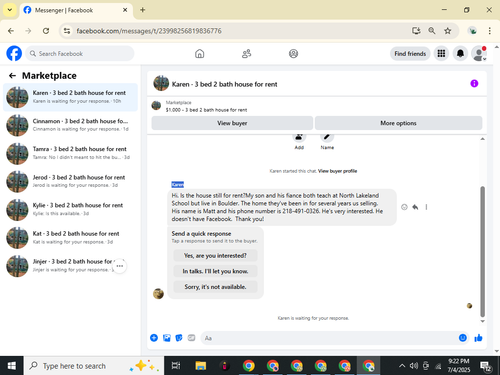Go back in browser history
This screenshot has width=500, height=375.
(11, 31)
